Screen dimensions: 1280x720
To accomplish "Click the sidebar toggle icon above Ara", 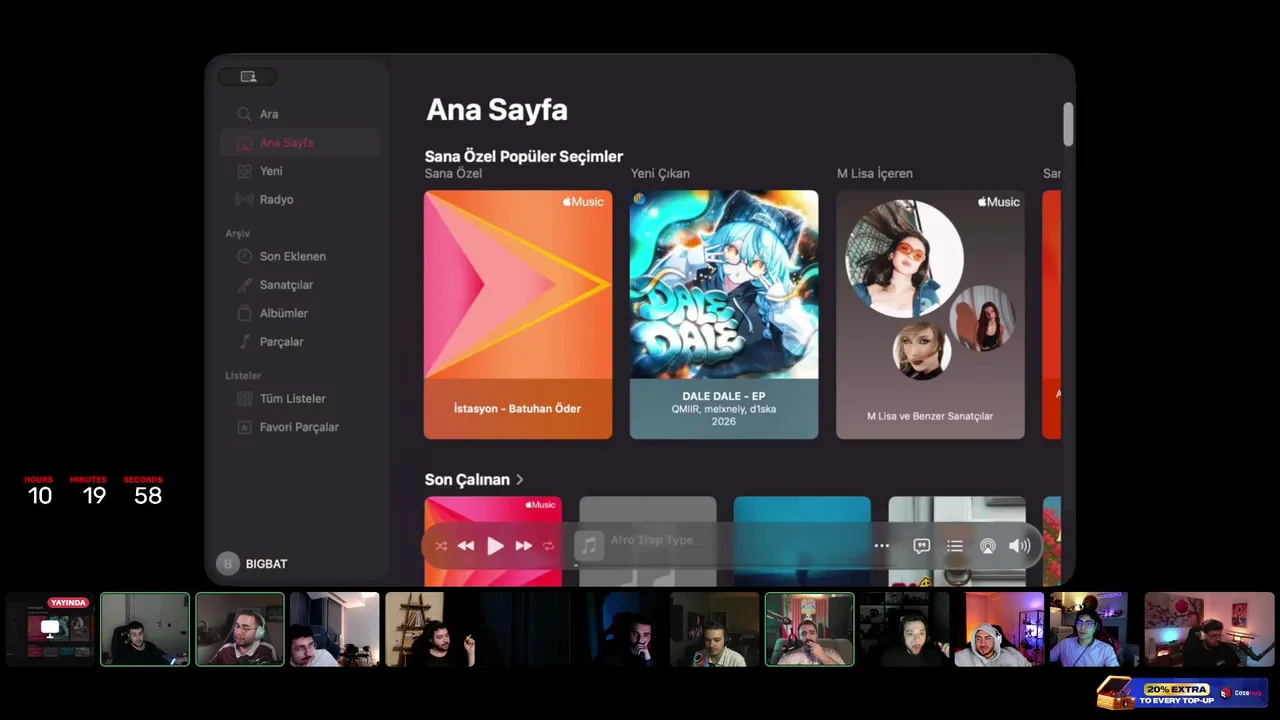I will [x=248, y=77].
